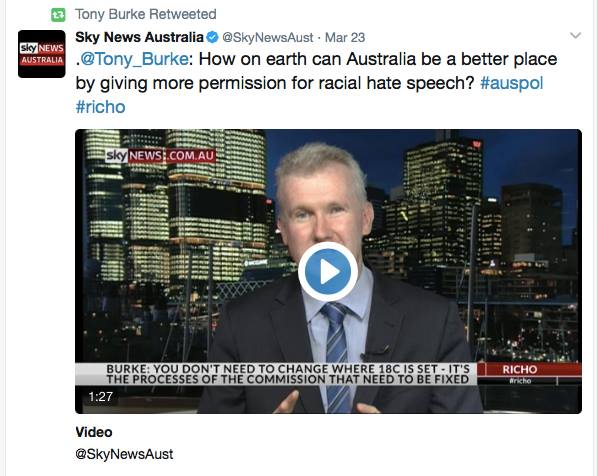Click the skynews.com.au logo in the video
Screen dimensions: 597x476
pos(160,156)
